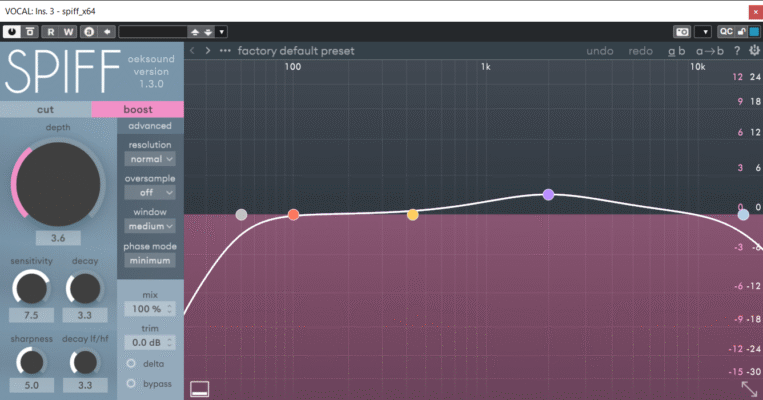Screen dimensions: 763x400
Task: Click the undo button
Action: [x=600, y=51]
